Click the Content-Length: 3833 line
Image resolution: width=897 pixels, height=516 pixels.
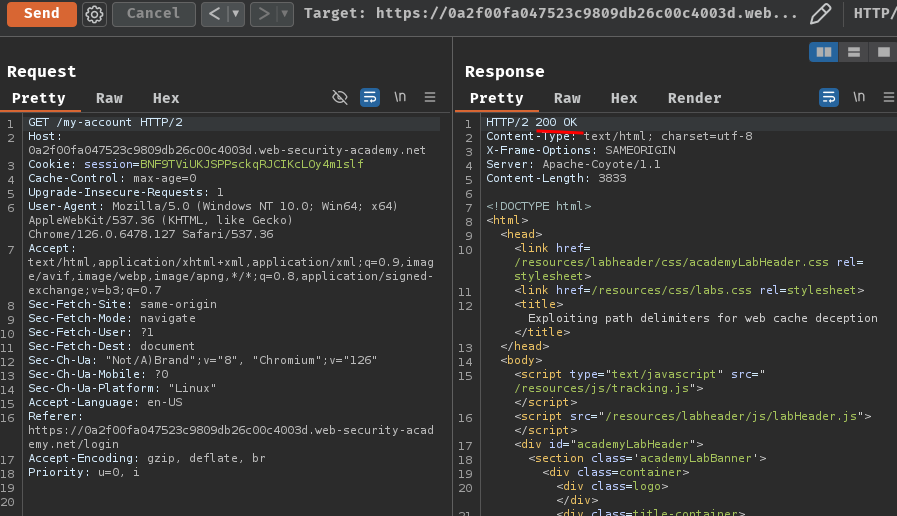556,178
